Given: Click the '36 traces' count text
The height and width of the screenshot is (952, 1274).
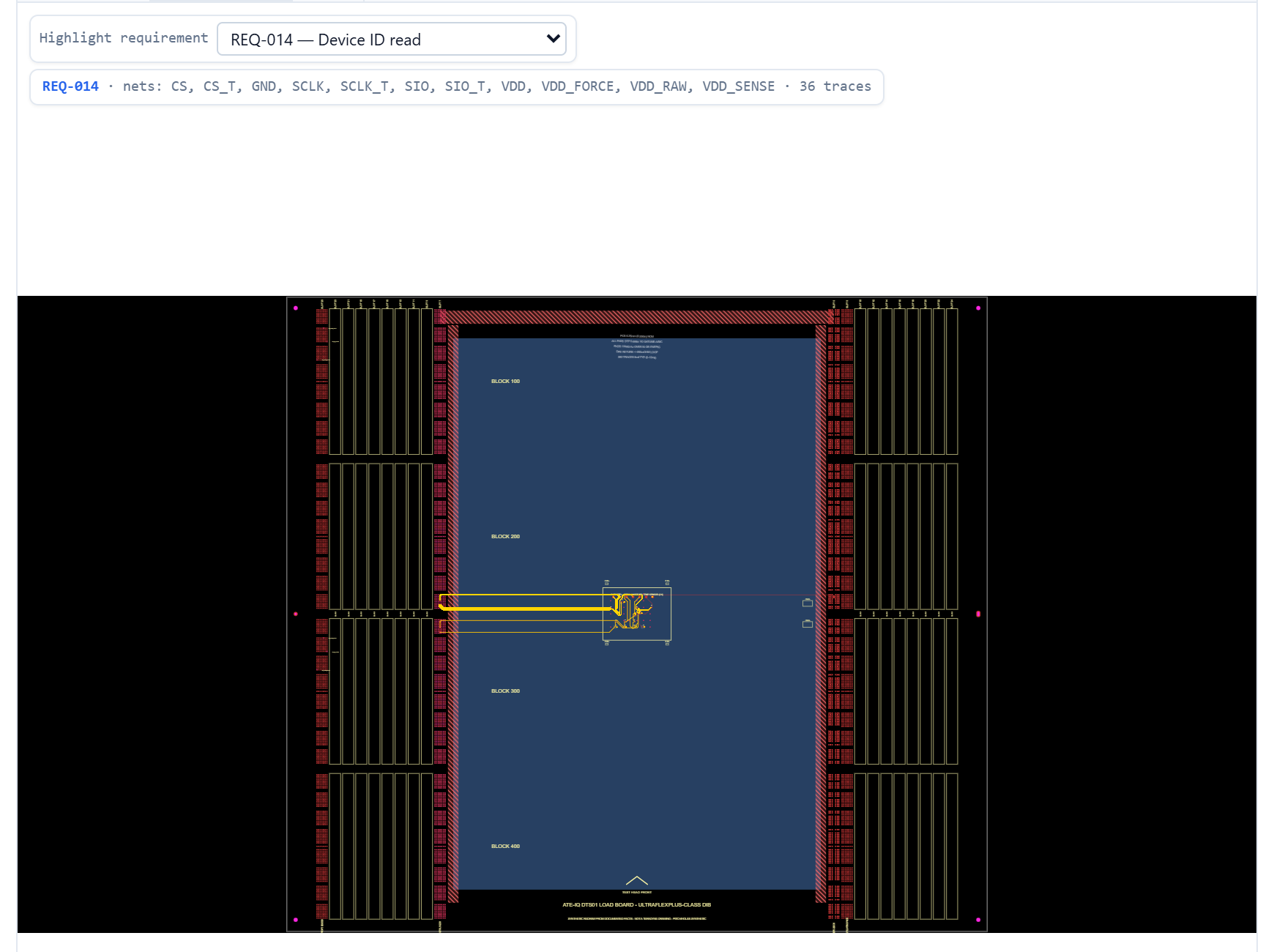Looking at the screenshot, I should [835, 86].
